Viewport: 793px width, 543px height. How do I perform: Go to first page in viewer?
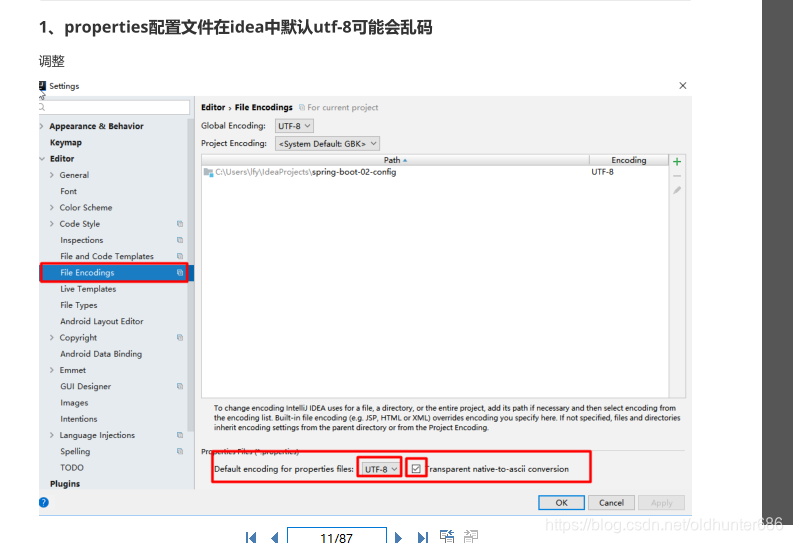point(251,537)
